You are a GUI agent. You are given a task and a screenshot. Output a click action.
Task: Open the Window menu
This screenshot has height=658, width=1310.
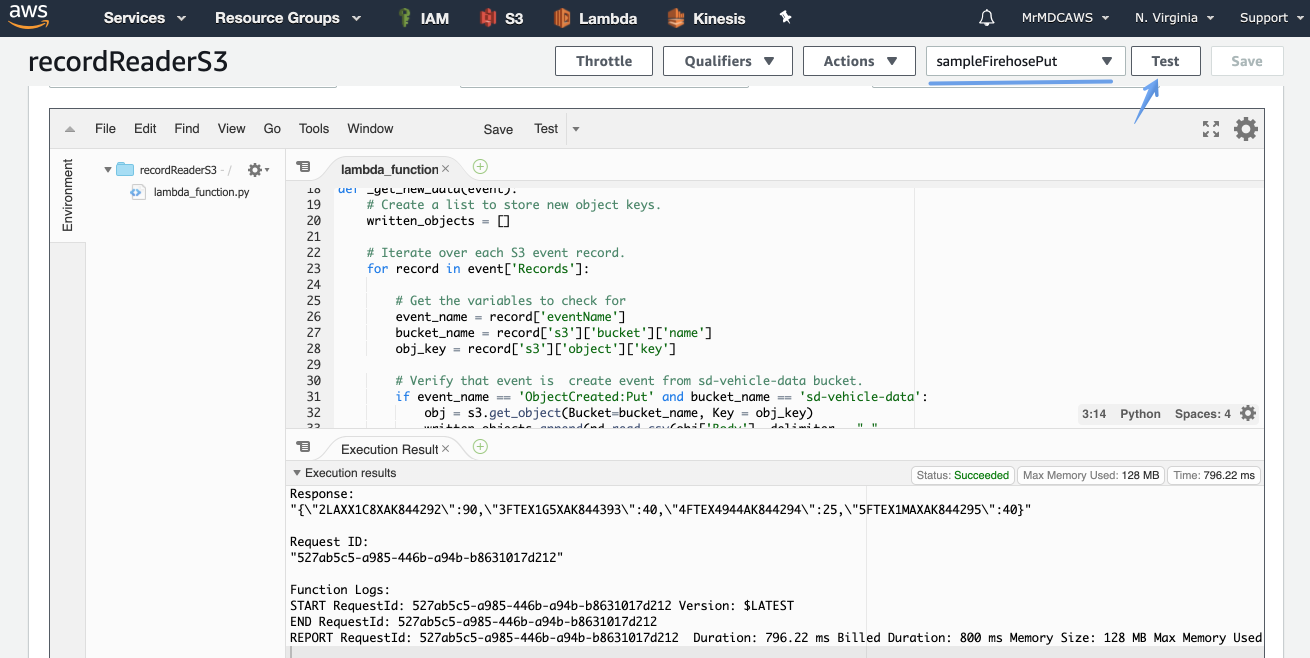(x=370, y=129)
